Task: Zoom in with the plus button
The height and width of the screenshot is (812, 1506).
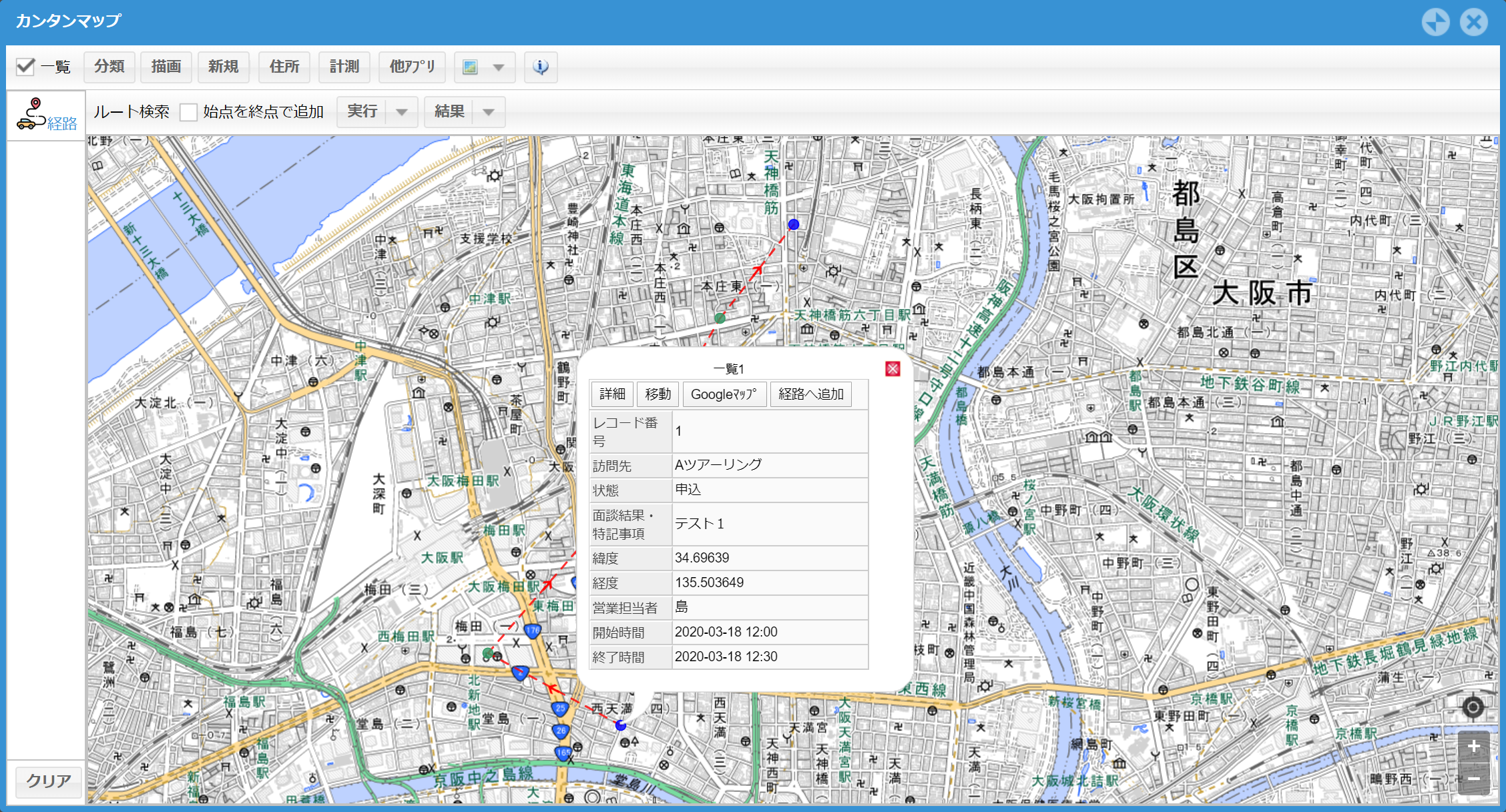Action: coord(1474,747)
